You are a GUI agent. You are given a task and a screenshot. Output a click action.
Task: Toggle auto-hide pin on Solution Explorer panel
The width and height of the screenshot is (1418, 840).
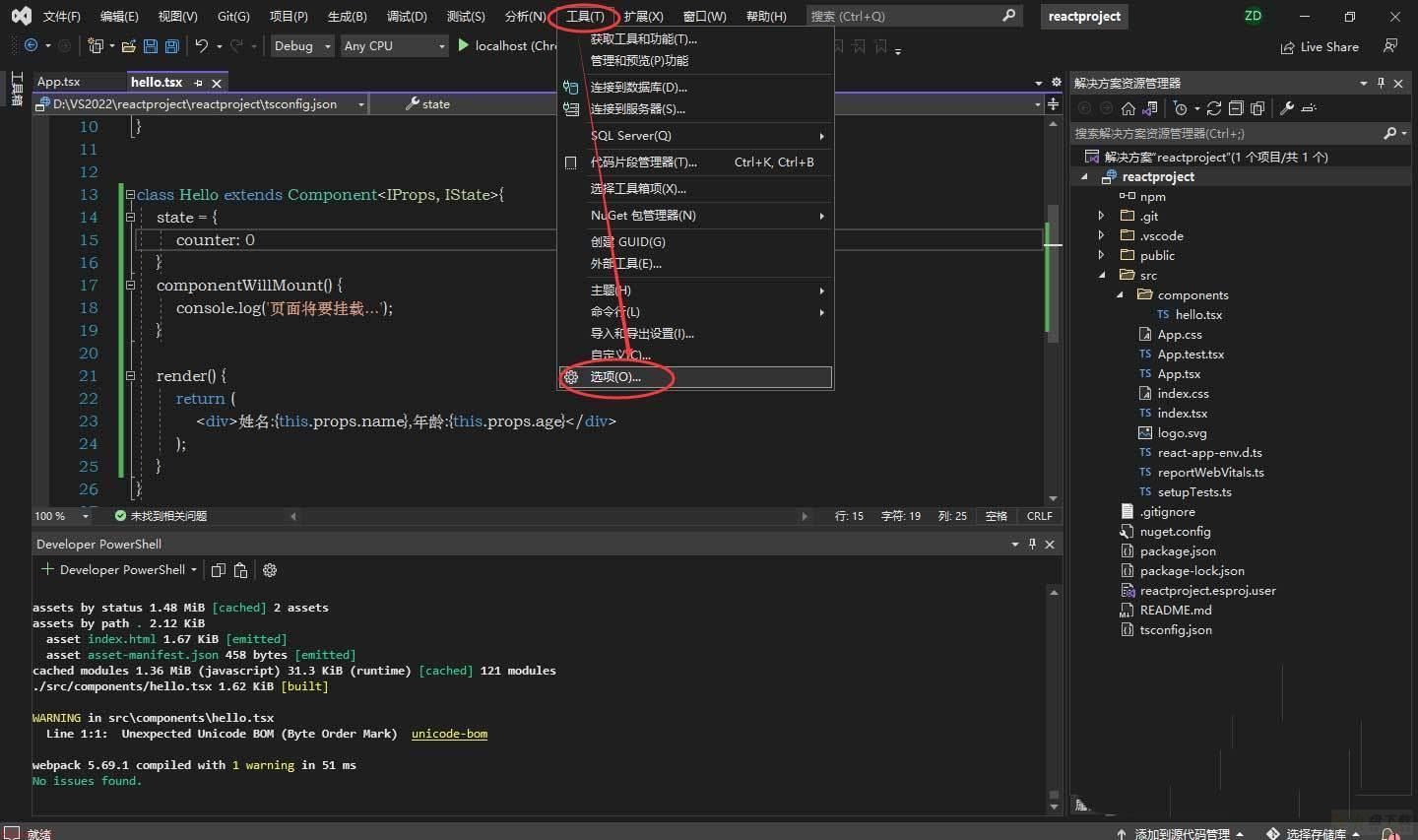click(1381, 83)
